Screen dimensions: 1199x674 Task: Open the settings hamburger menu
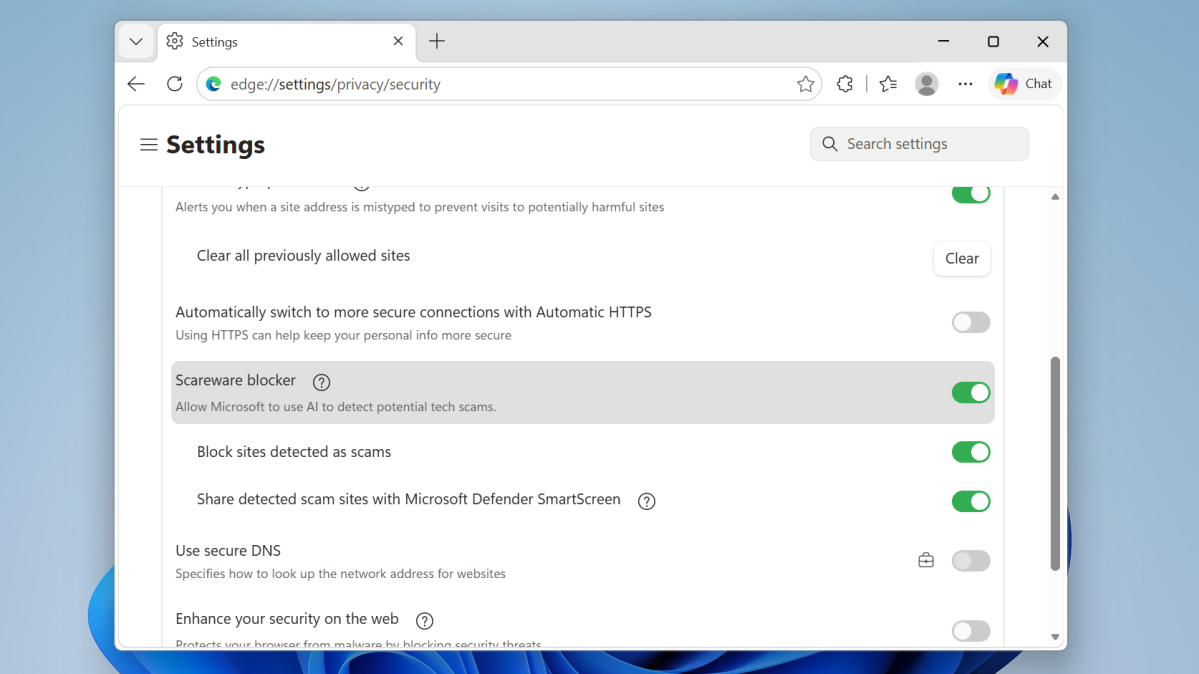148,145
